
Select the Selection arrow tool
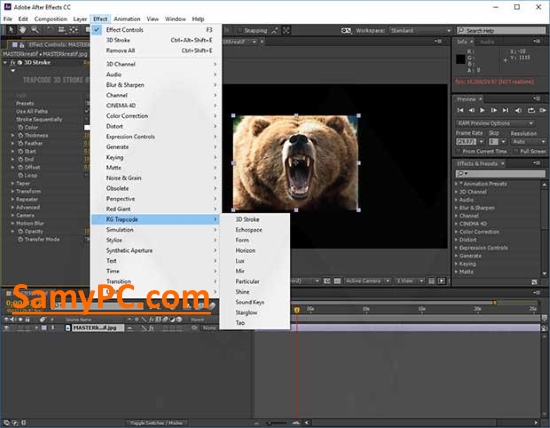[11, 30]
